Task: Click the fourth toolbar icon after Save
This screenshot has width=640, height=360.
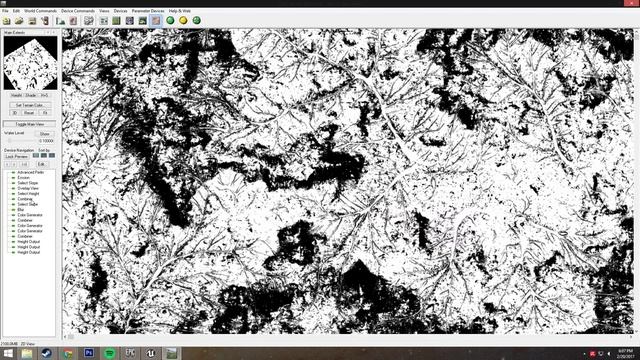Action: coord(45,20)
